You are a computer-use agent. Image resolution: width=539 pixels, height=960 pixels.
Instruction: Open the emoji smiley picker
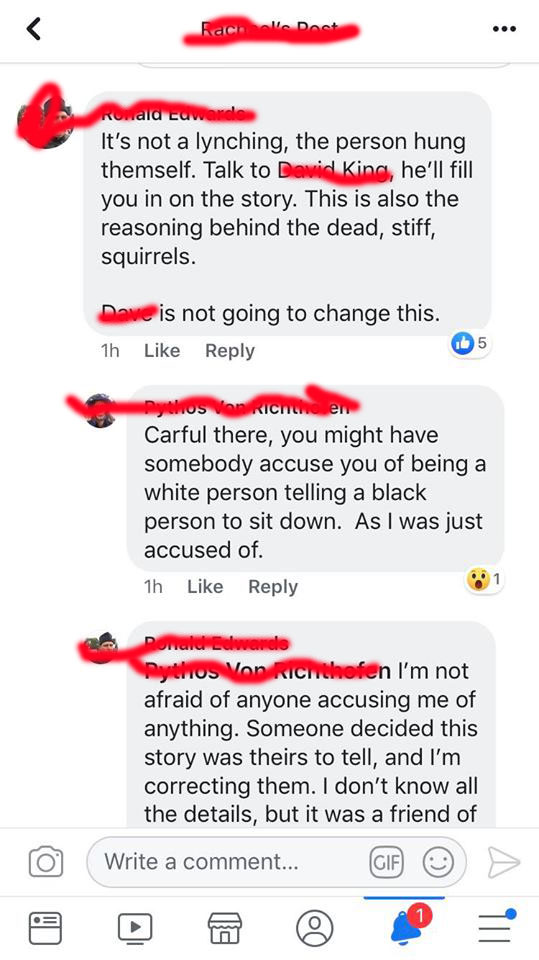pos(439,862)
